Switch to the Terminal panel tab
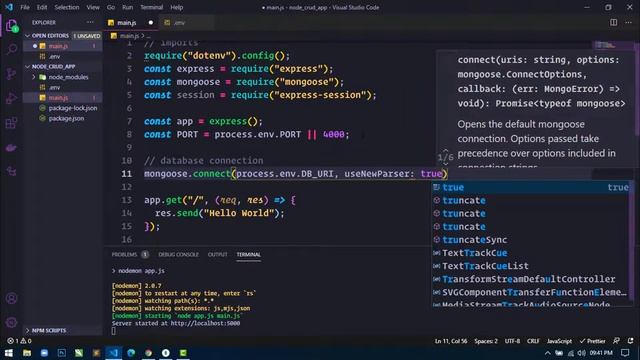Screen dimensions: 640x360 (x=249, y=254)
